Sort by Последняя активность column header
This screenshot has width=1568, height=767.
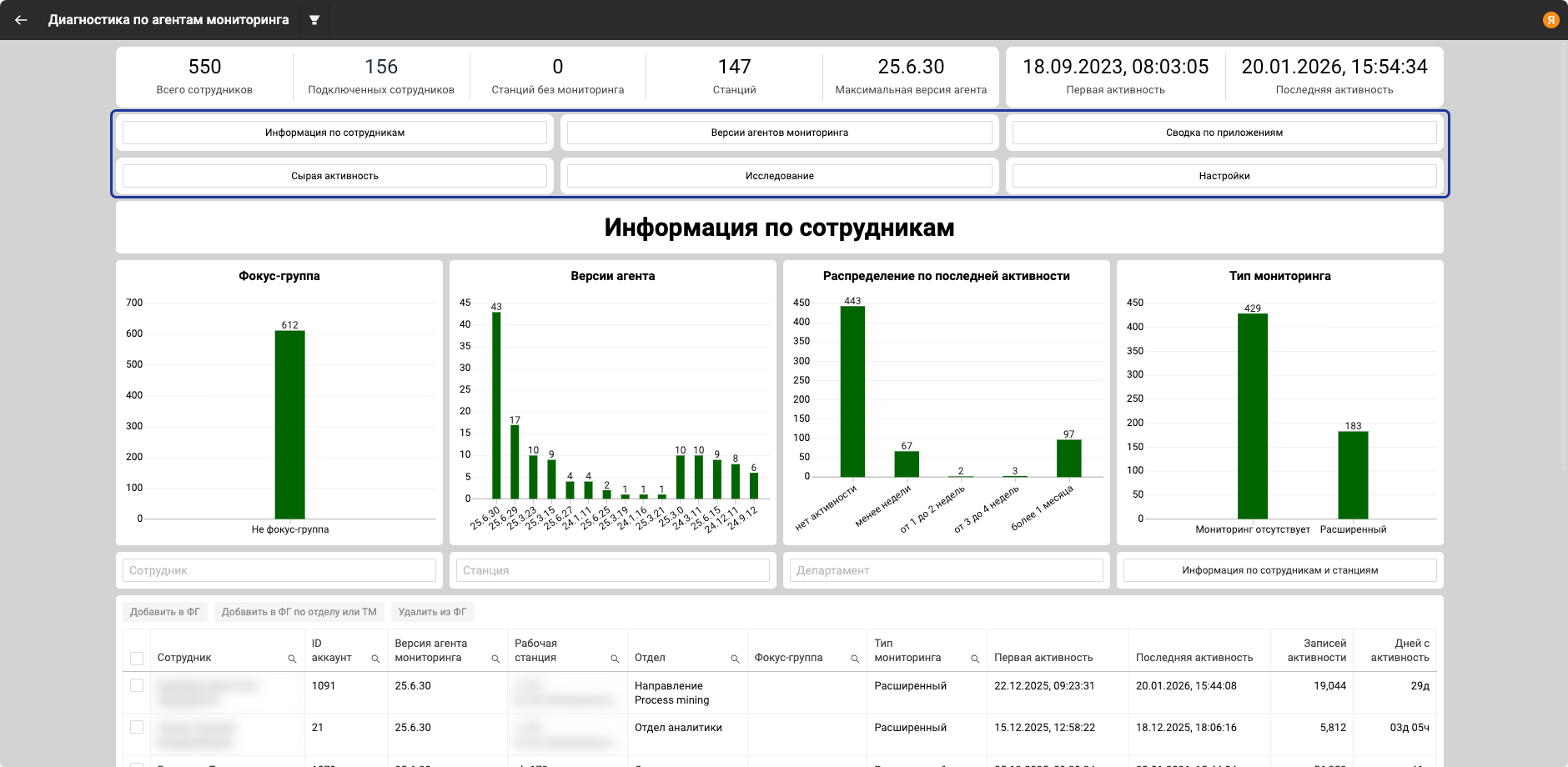1194,658
